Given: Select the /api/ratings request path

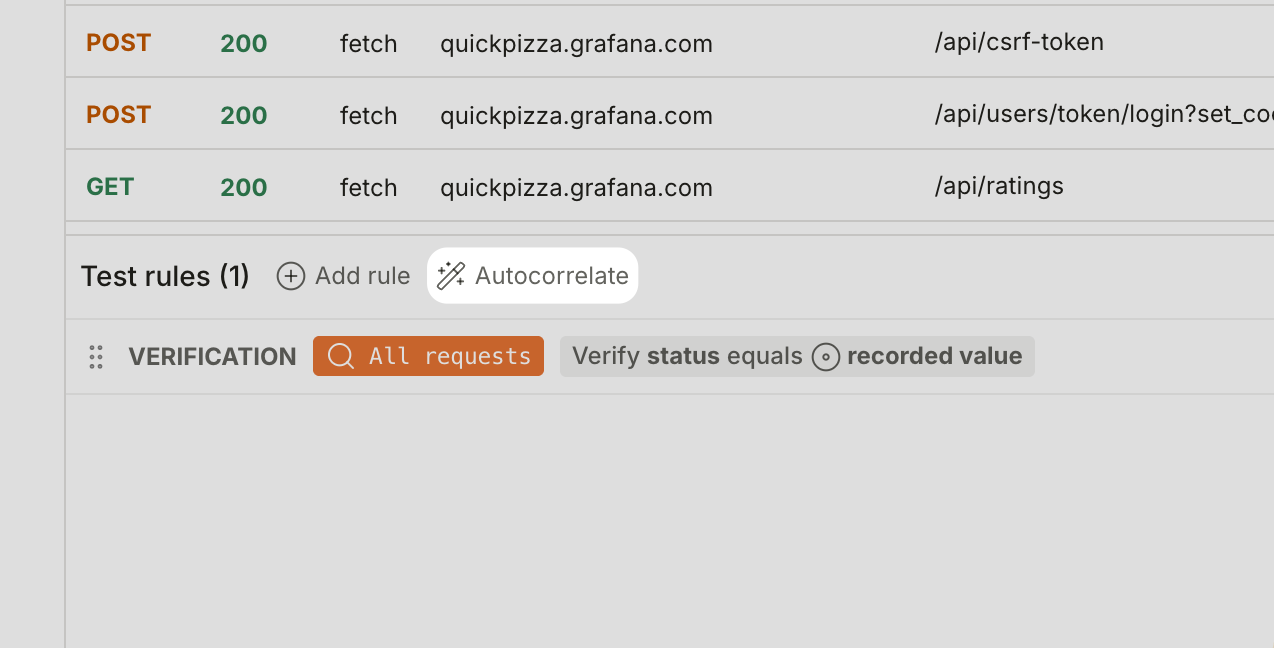Looking at the screenshot, I should [999, 186].
